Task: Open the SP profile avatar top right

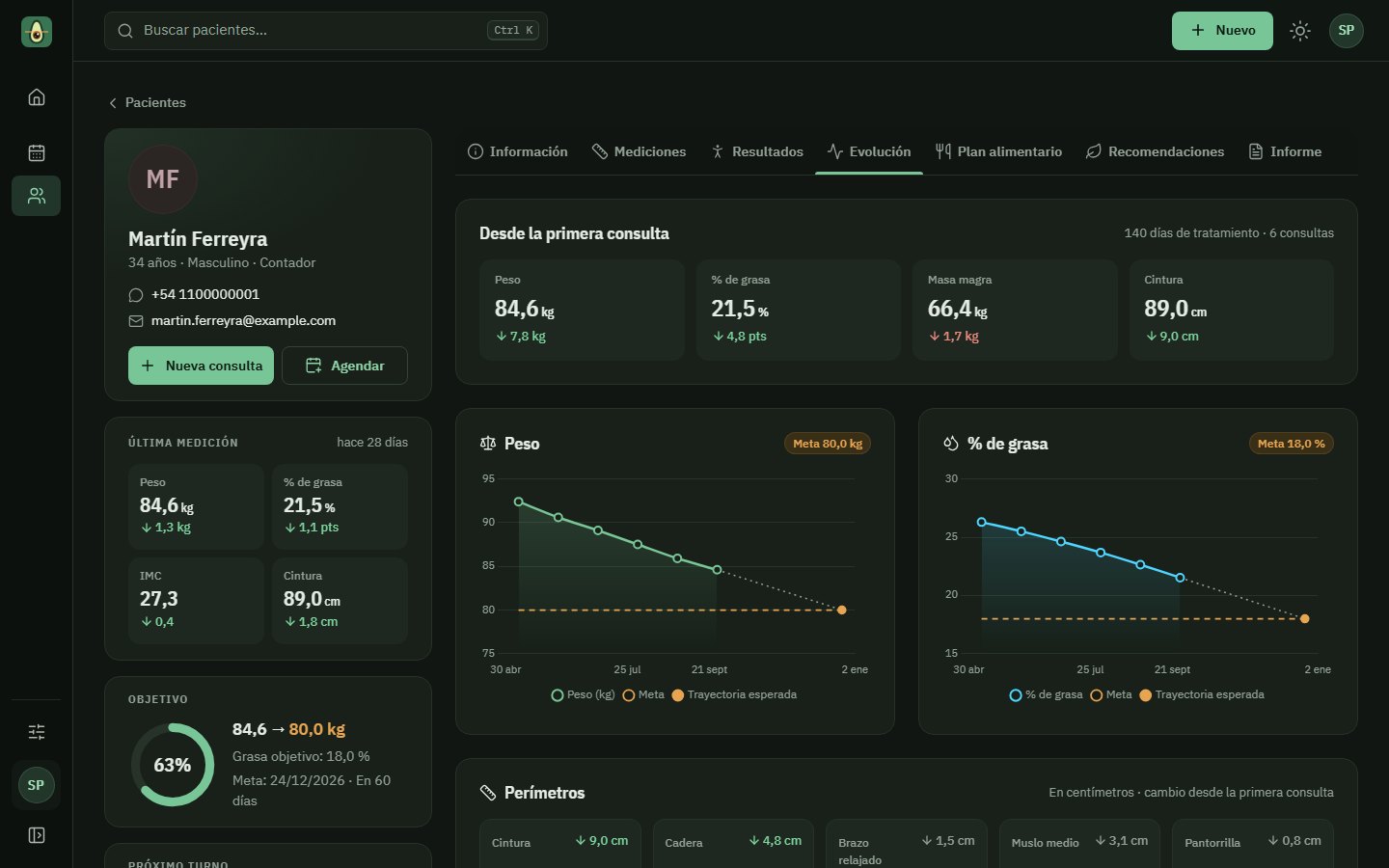Action: 1347,31
